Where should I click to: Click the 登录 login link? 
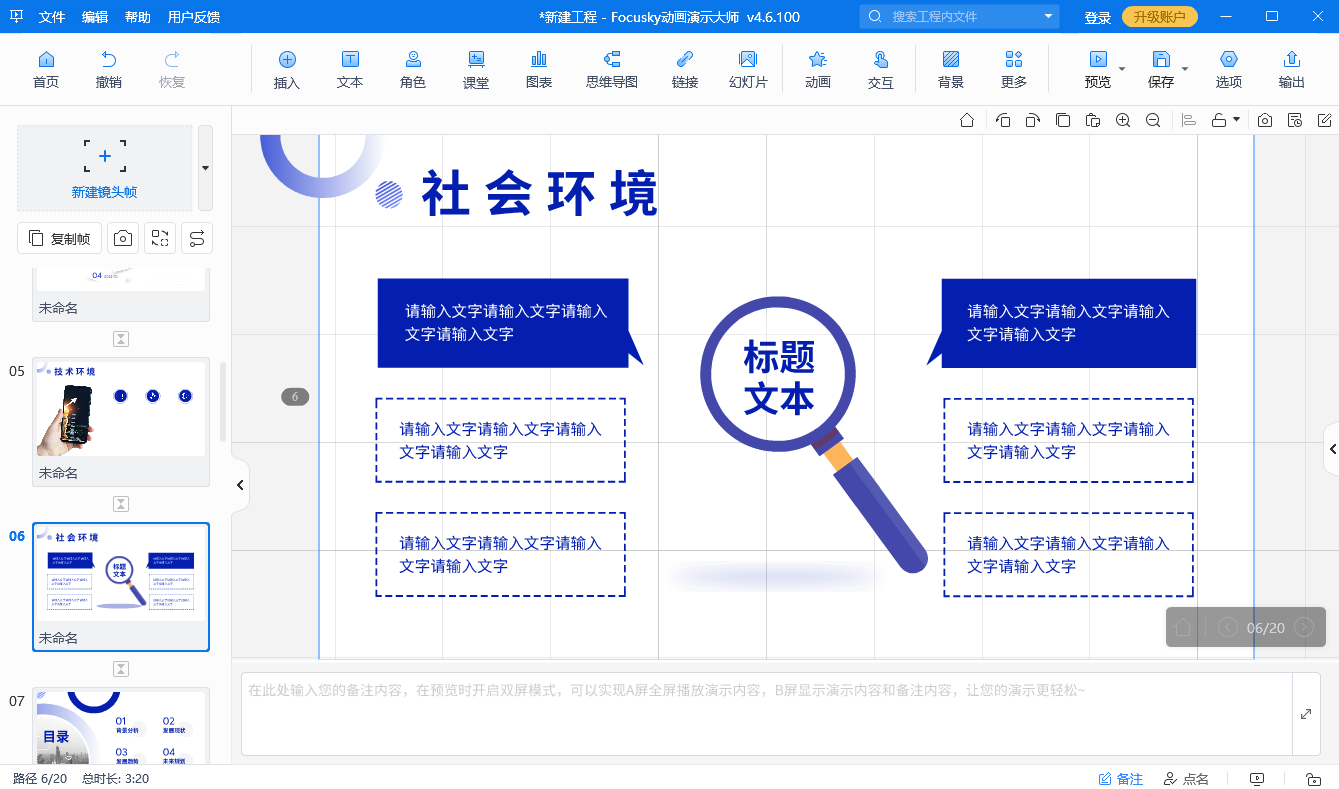1098,17
